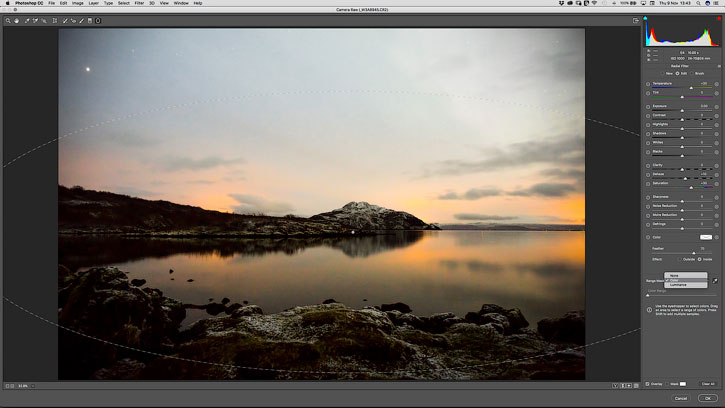The height and width of the screenshot is (408, 725).
Task: Click the plus icon beside Exposure
Action: (717, 107)
